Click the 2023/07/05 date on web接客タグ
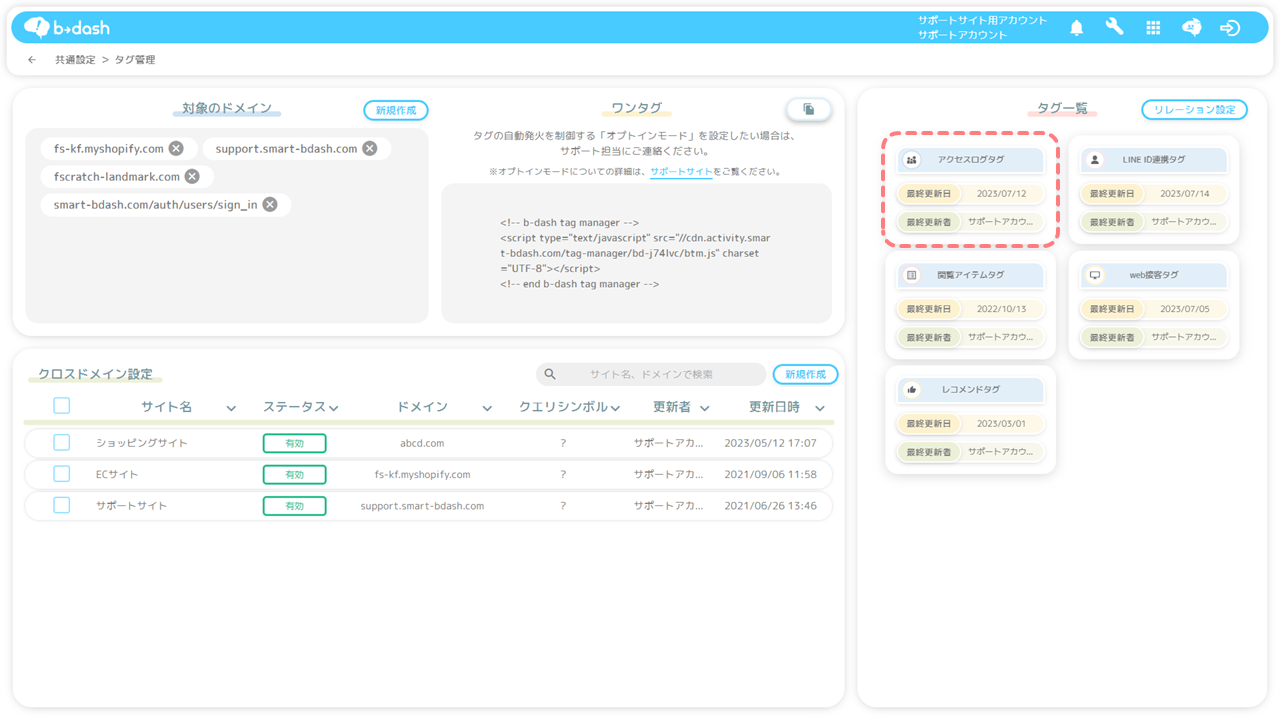 pyautogui.click(x=1184, y=309)
